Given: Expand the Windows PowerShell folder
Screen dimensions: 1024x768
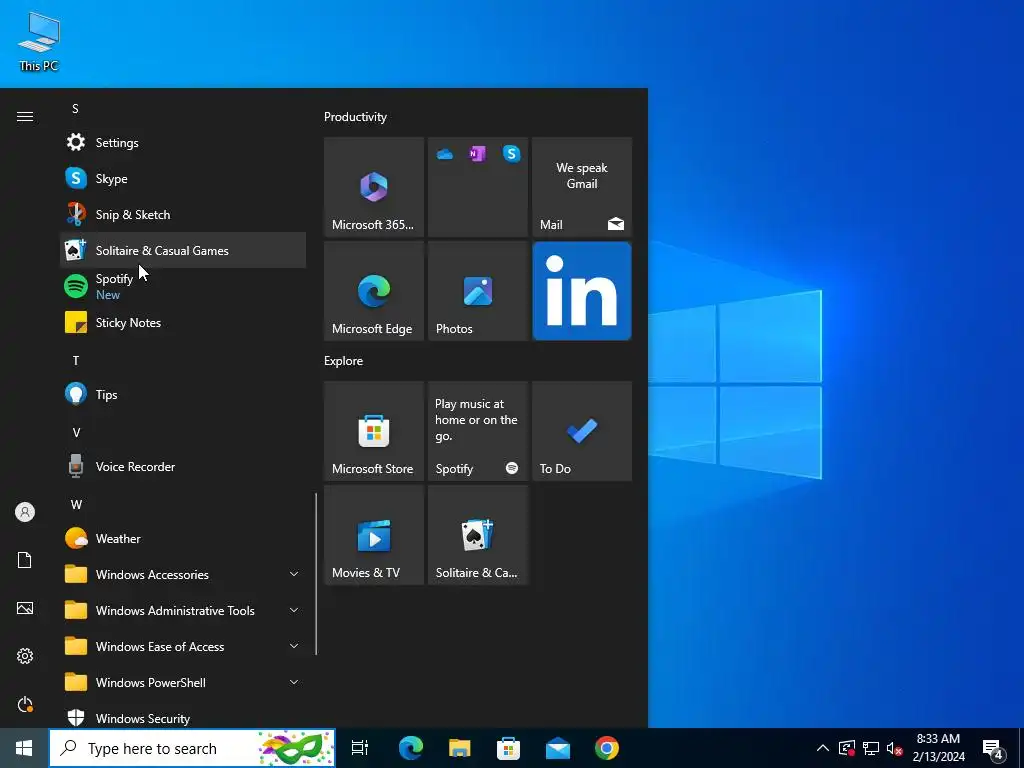Looking at the screenshot, I should pyautogui.click(x=182, y=682).
